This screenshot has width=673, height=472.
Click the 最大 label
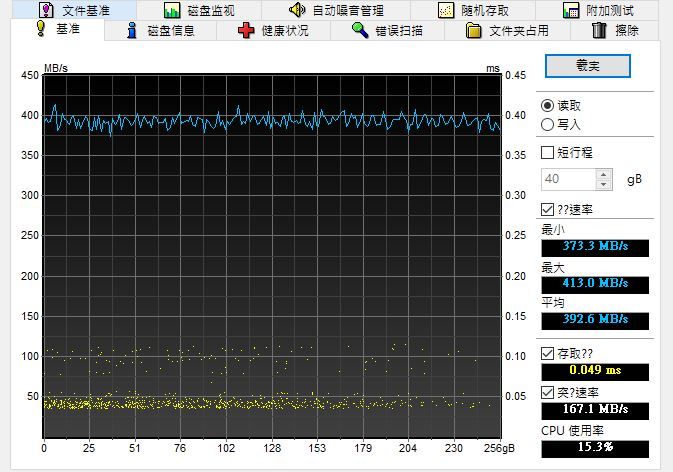click(x=553, y=267)
